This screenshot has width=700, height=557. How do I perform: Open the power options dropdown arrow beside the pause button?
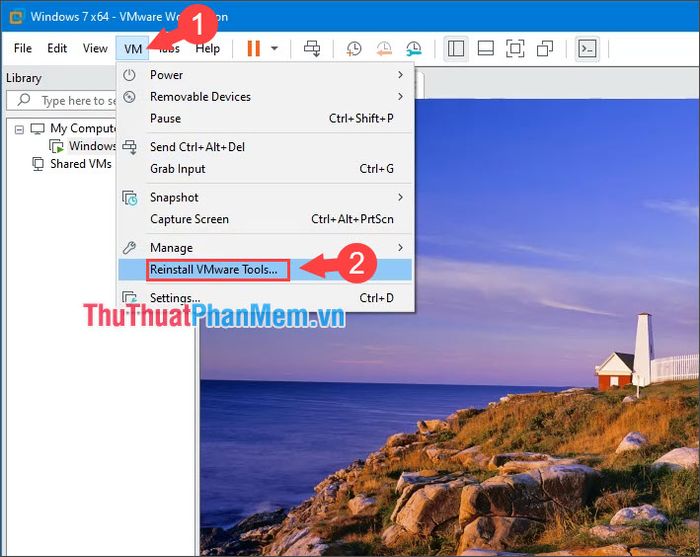(x=275, y=48)
